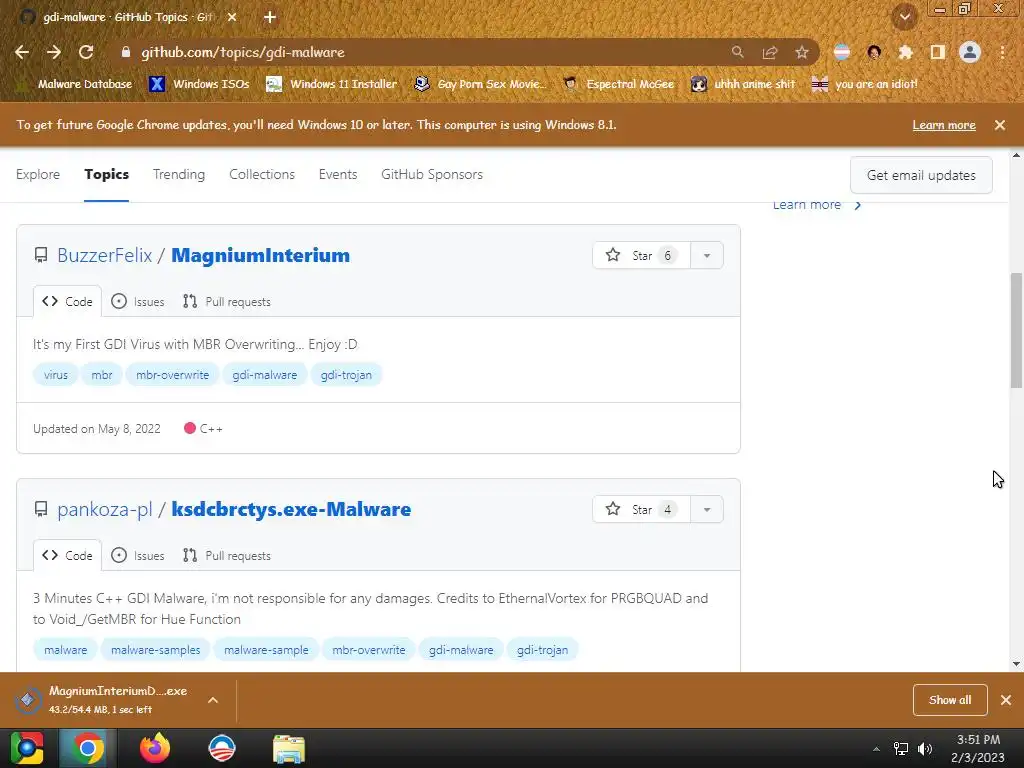Screen dimensions: 1024x768
Task: Open Issues of ksdcbrctys.exe-Malware
Action: (138, 555)
